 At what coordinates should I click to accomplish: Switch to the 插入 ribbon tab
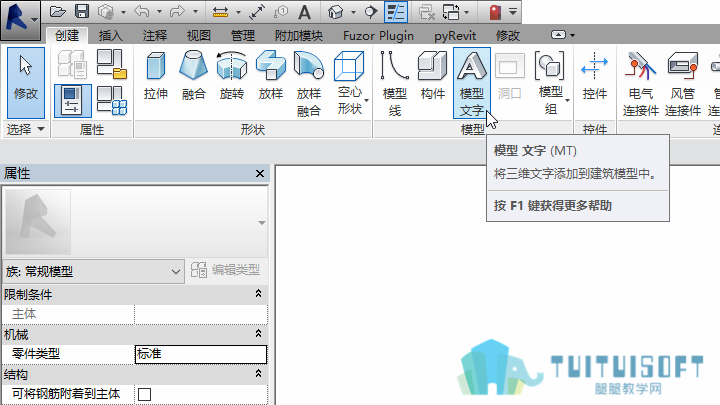[111, 35]
